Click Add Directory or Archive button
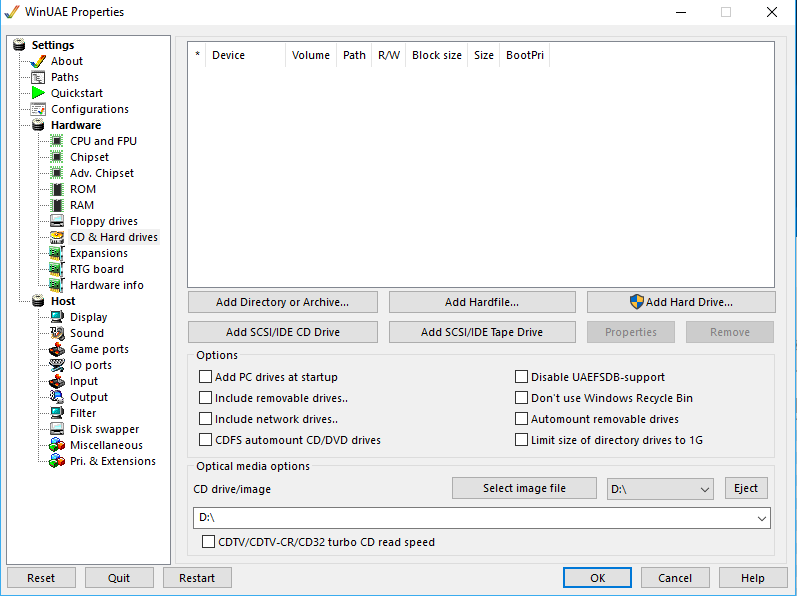The image size is (798, 596). pyautogui.click(x=282, y=302)
